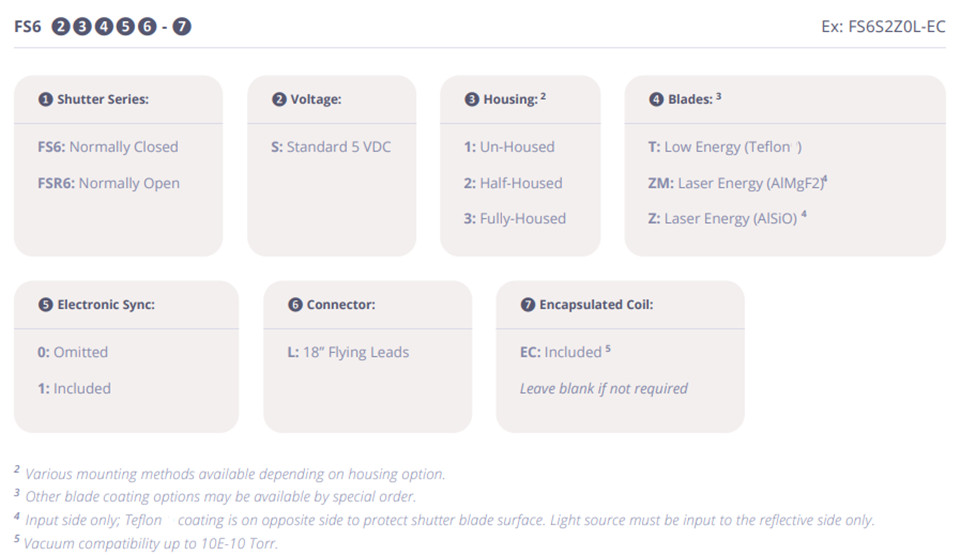Pick the 3: Fully-Housed option
Image resolution: width=960 pixels, height=555 pixels.
(x=515, y=218)
